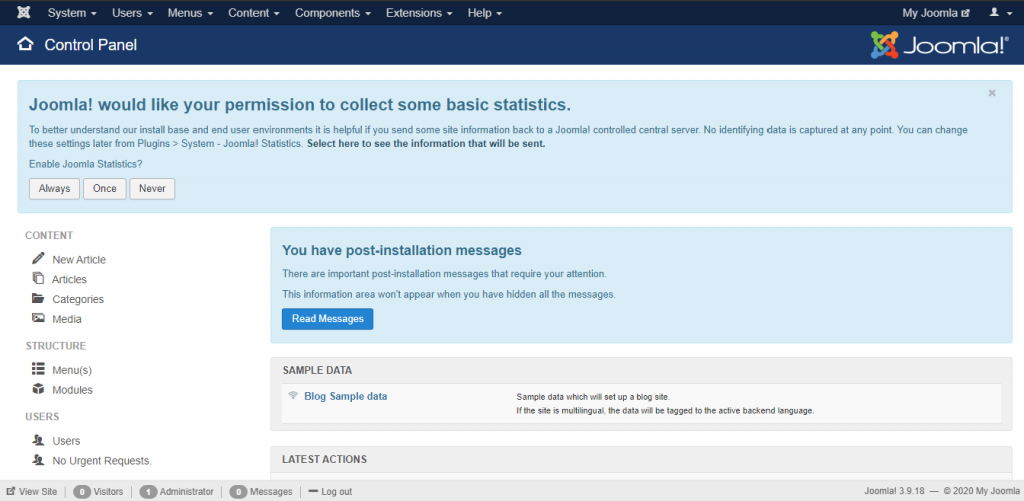
Task: Click the Blog Sample data wifi icon
Action: coord(293,395)
